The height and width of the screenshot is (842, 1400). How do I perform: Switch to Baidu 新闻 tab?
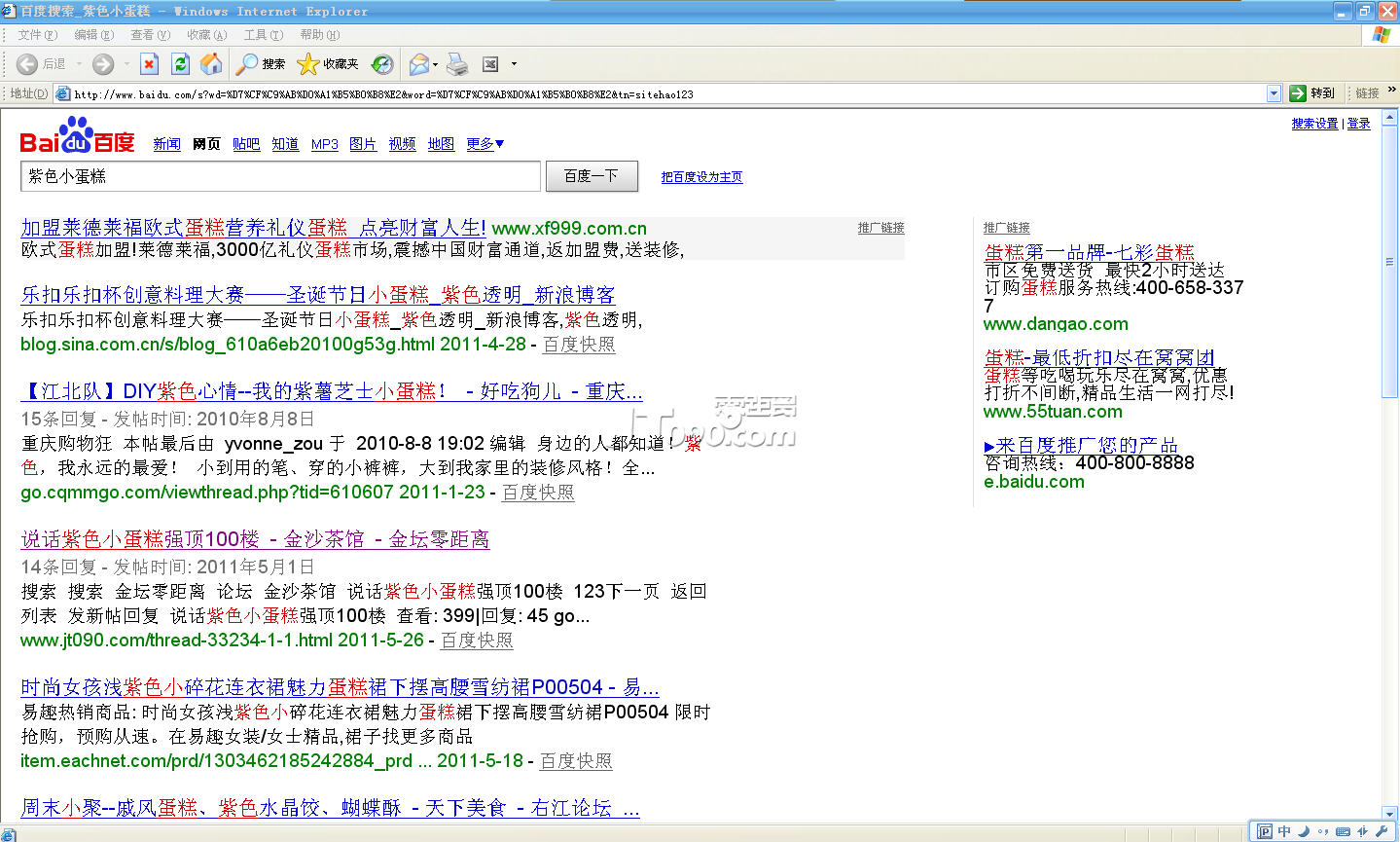click(167, 144)
